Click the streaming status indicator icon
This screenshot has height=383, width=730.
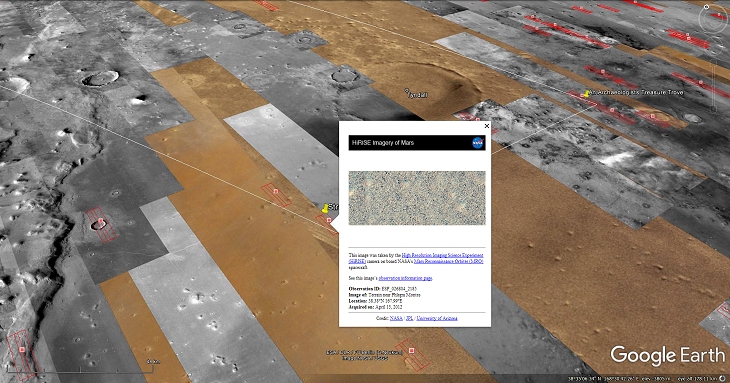click(x=723, y=379)
